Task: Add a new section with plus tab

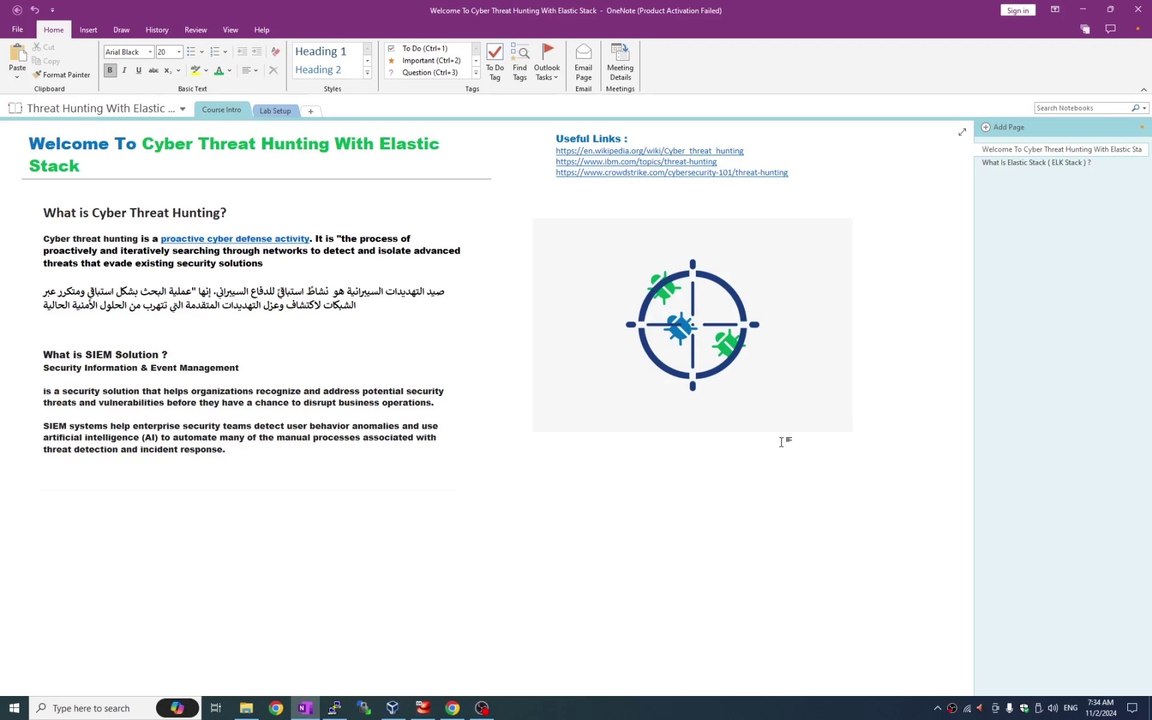Action: pos(311,112)
